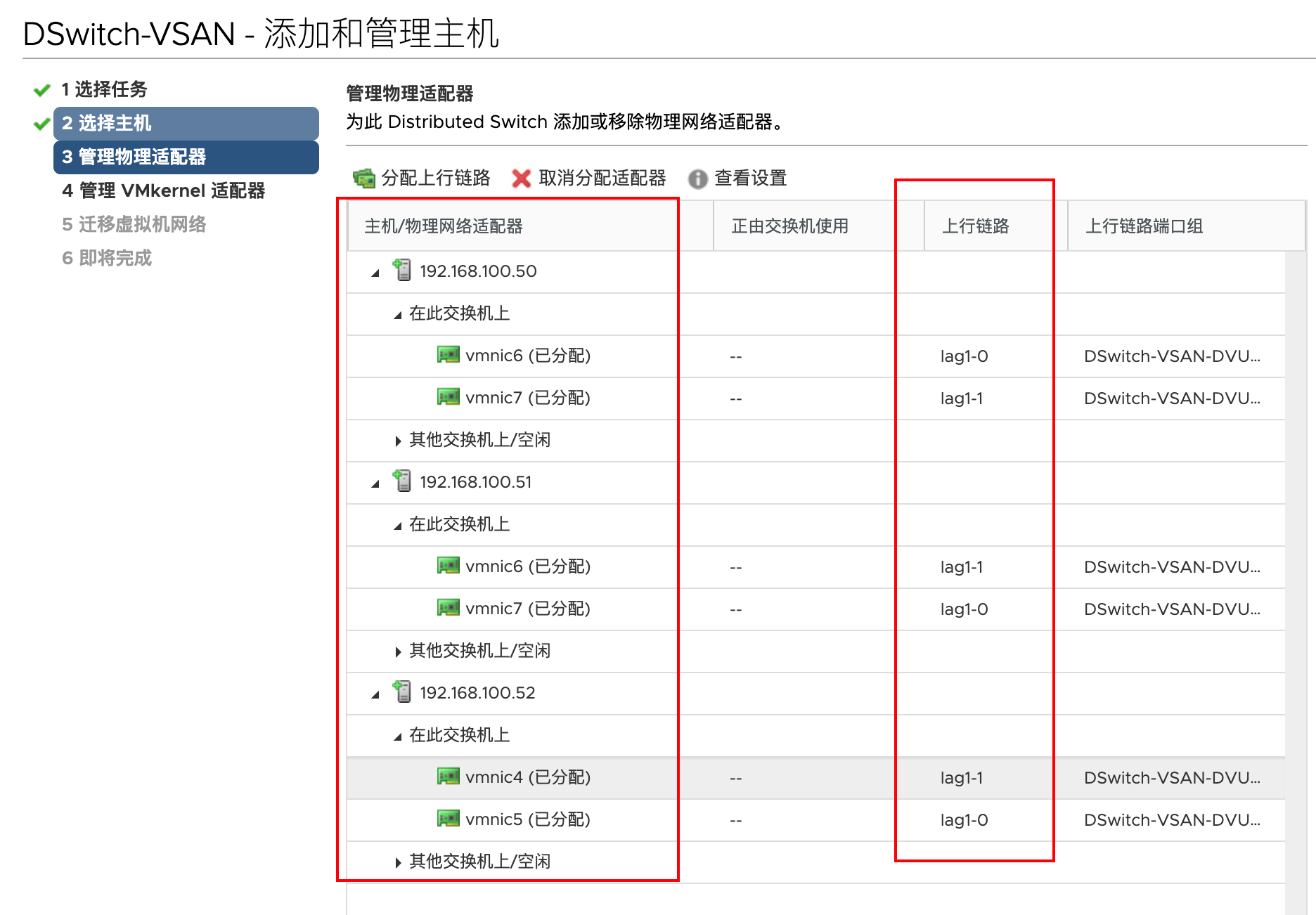1316x915 pixels.
Task: Click host icon for 192.168.100.51
Action: pyautogui.click(x=403, y=481)
